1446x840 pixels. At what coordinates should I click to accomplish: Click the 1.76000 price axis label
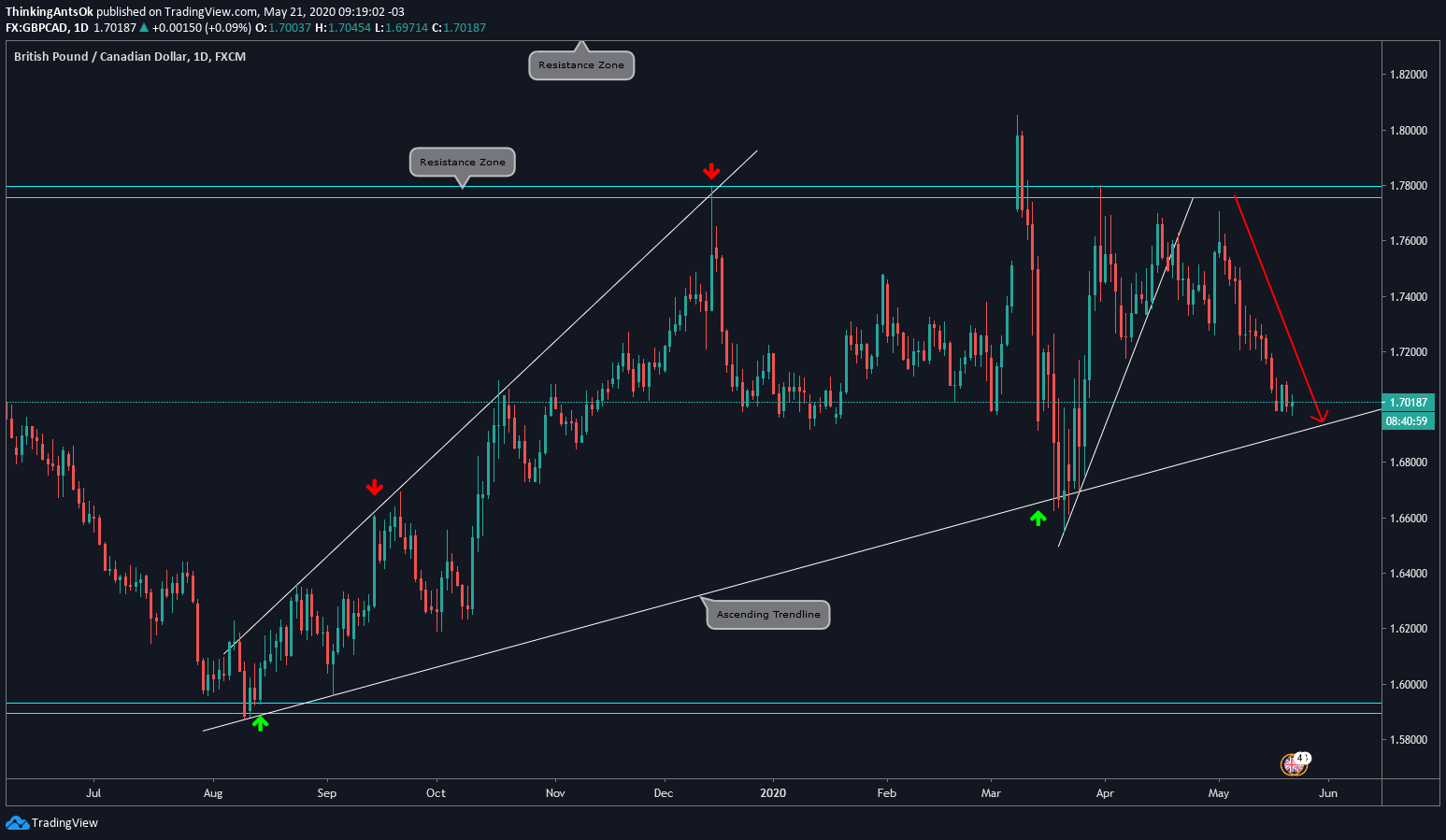point(1409,241)
